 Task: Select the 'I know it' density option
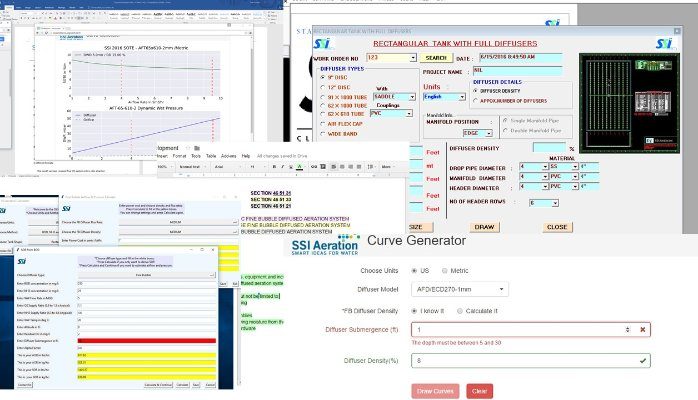pyautogui.click(x=414, y=311)
